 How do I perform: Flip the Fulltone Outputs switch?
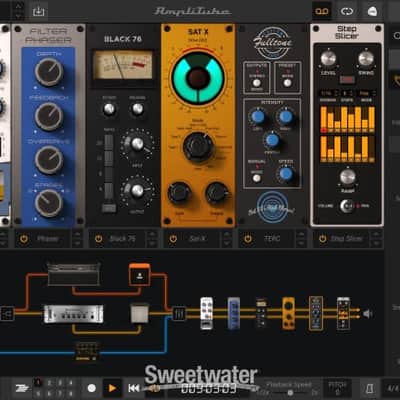256,83
